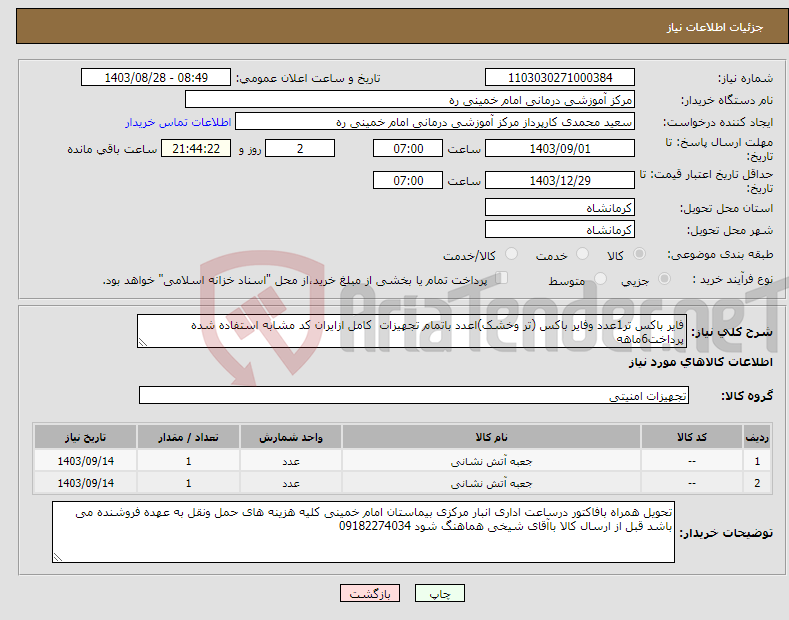Click price validity hour 07:00 field
The image size is (789, 620).
click(408, 180)
